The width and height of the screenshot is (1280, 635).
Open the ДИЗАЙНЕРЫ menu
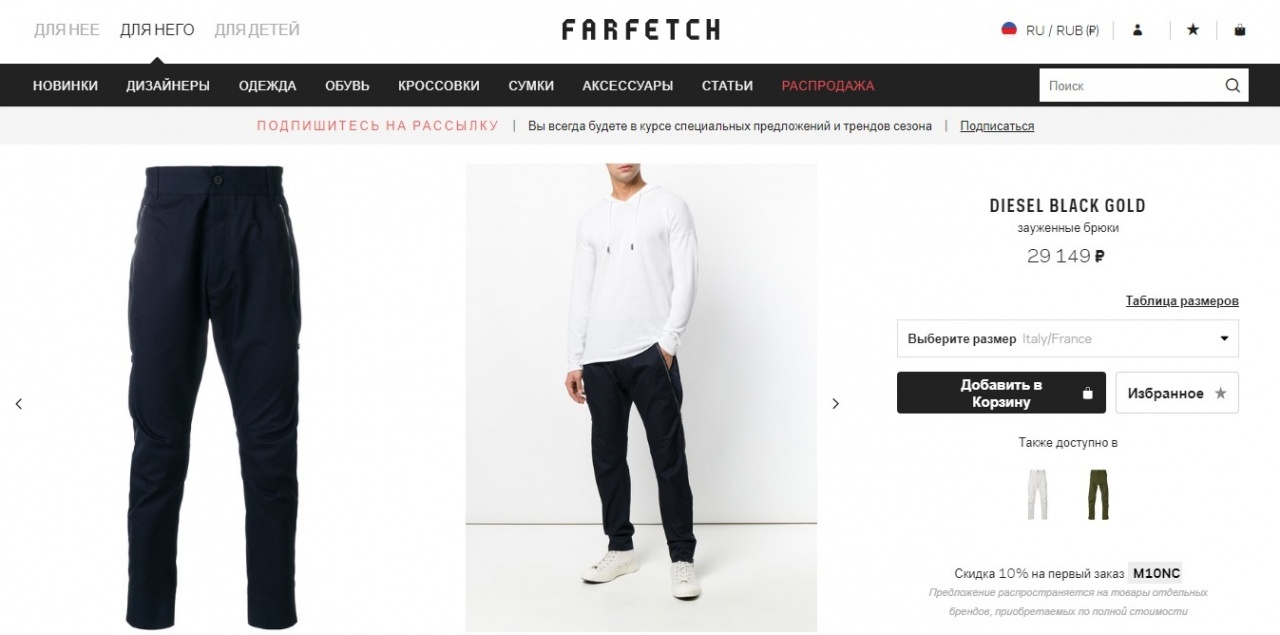(168, 86)
